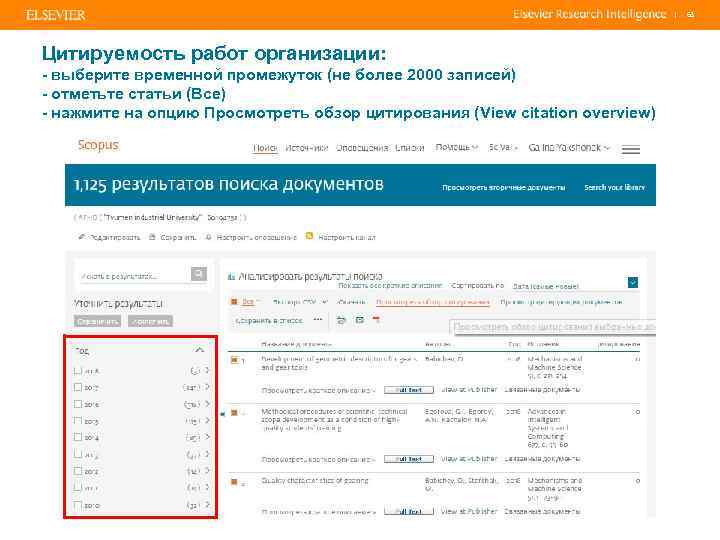Screen dimensions: 720x540
Task: Go to the 'Источники' menu item
Action: [x=307, y=148]
